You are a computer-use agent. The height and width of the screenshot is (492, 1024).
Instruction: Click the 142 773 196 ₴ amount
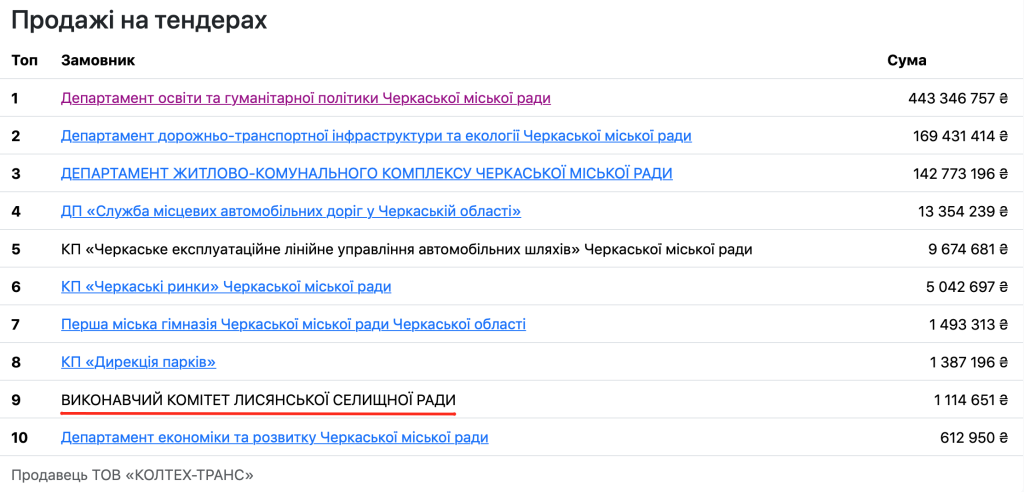pos(961,174)
